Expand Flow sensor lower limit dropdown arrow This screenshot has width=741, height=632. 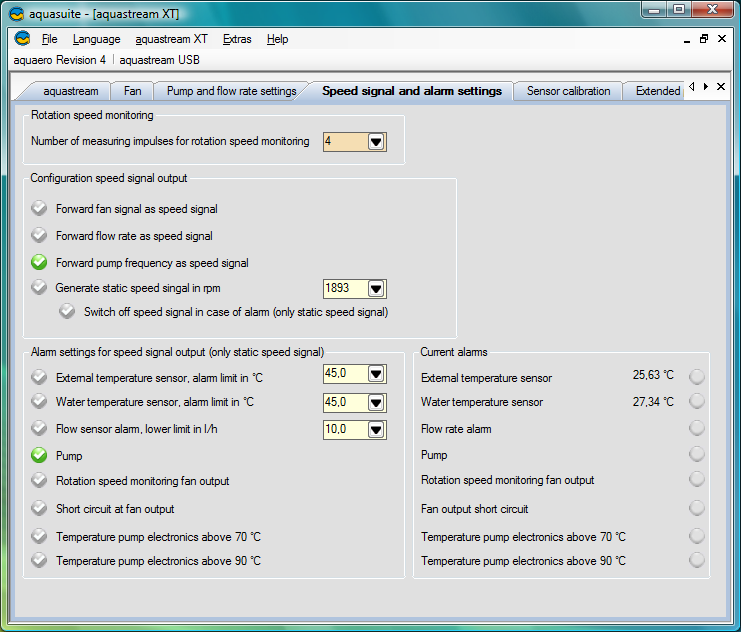pyautogui.click(x=376, y=430)
